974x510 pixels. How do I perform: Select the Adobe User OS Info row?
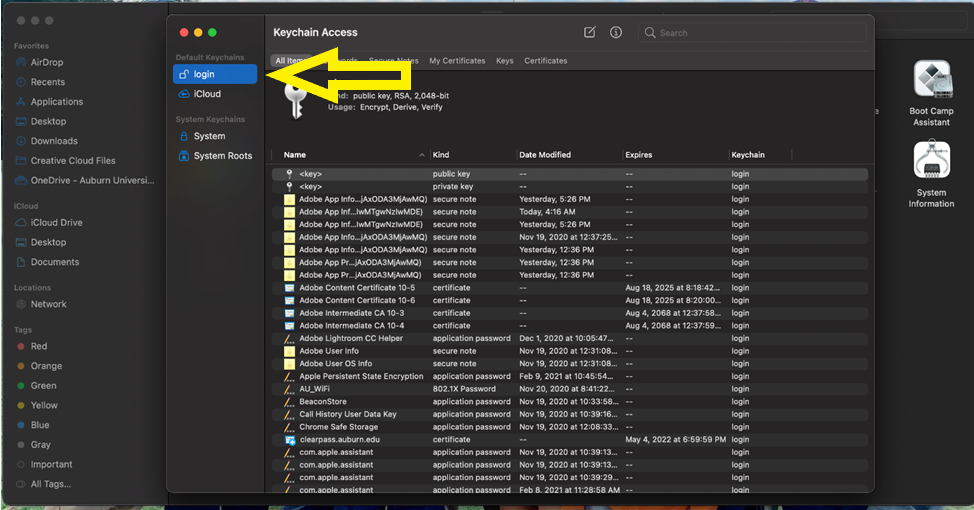tap(570, 363)
